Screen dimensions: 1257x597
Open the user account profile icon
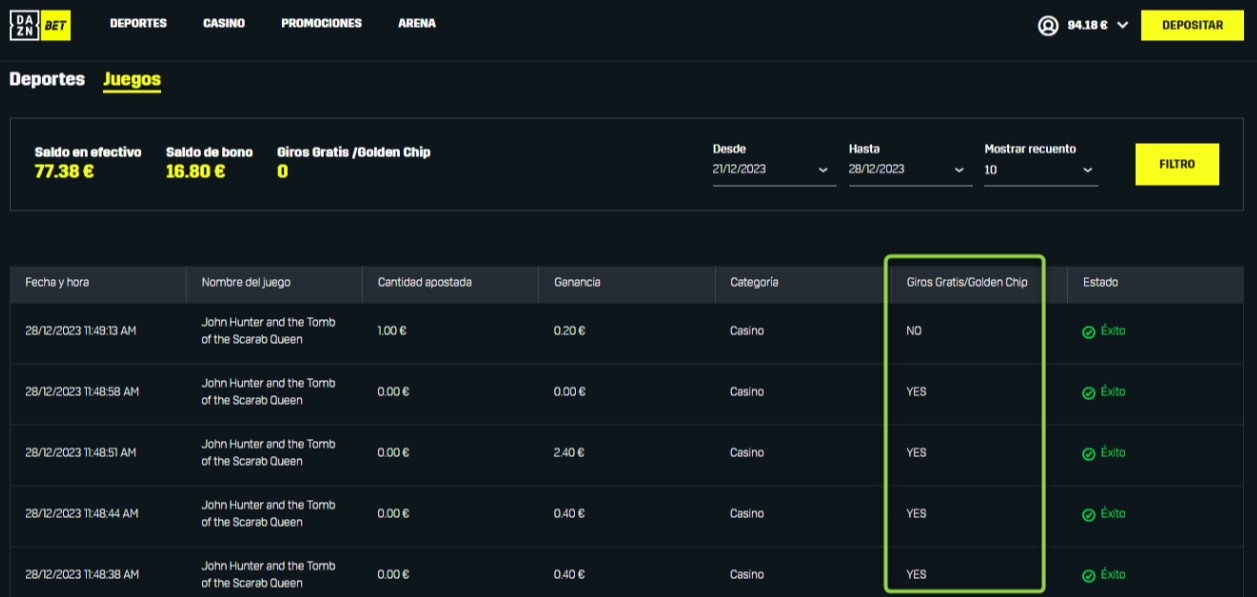pyautogui.click(x=1048, y=26)
